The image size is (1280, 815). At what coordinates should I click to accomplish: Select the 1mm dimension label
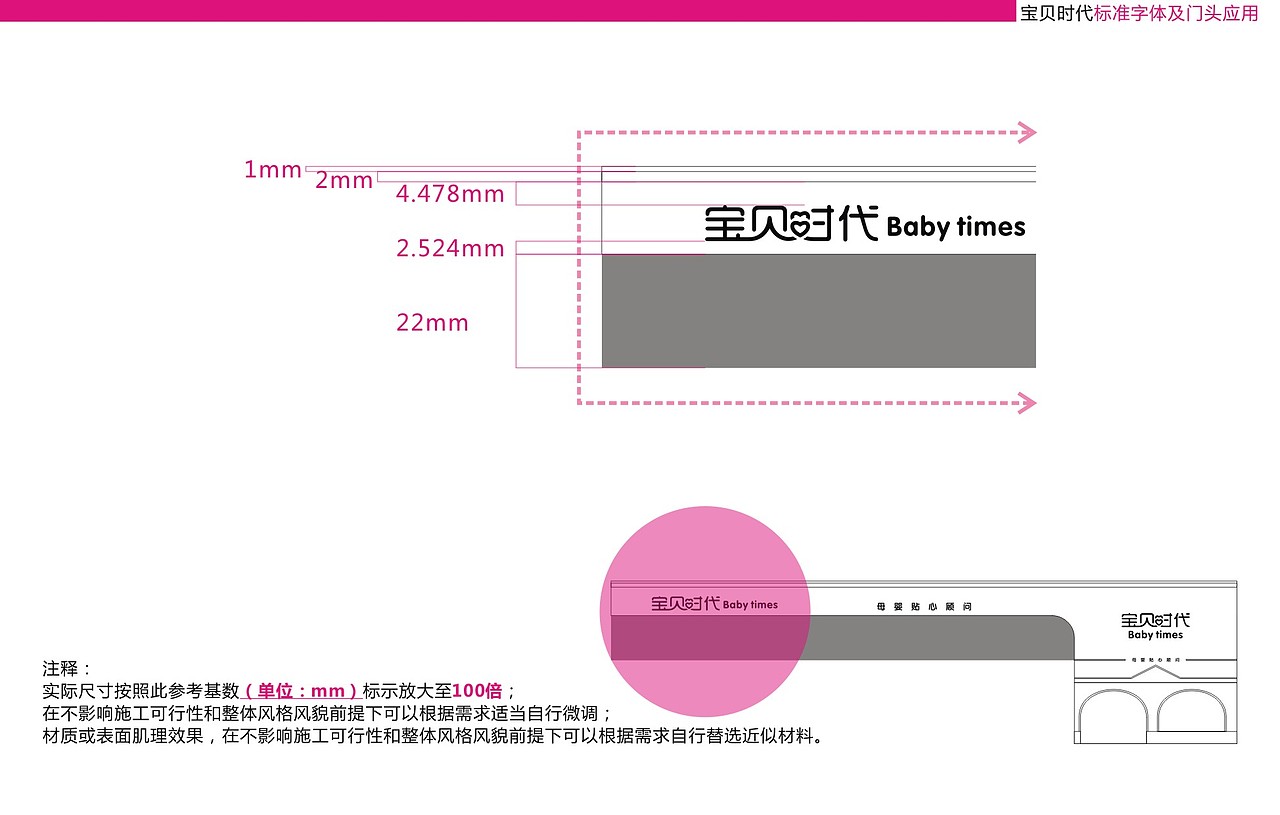[273, 170]
